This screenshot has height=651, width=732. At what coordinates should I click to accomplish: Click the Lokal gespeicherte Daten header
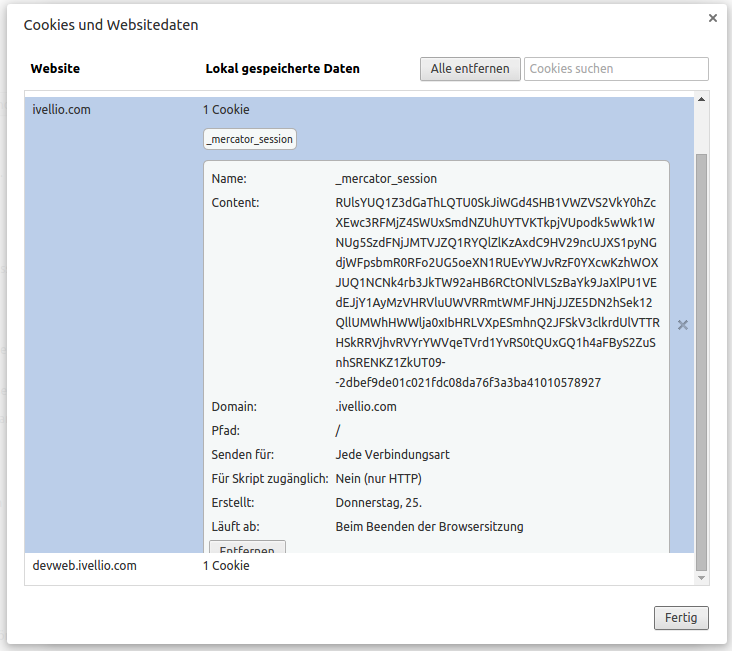(x=282, y=69)
